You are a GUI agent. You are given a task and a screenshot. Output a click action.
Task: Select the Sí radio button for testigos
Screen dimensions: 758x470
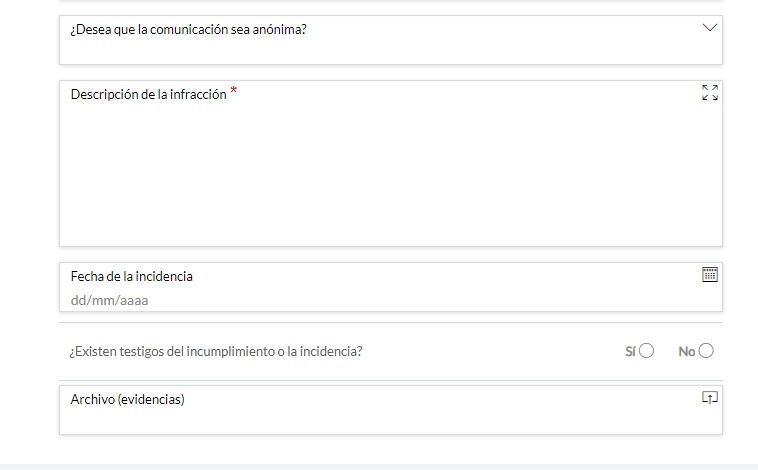click(646, 351)
